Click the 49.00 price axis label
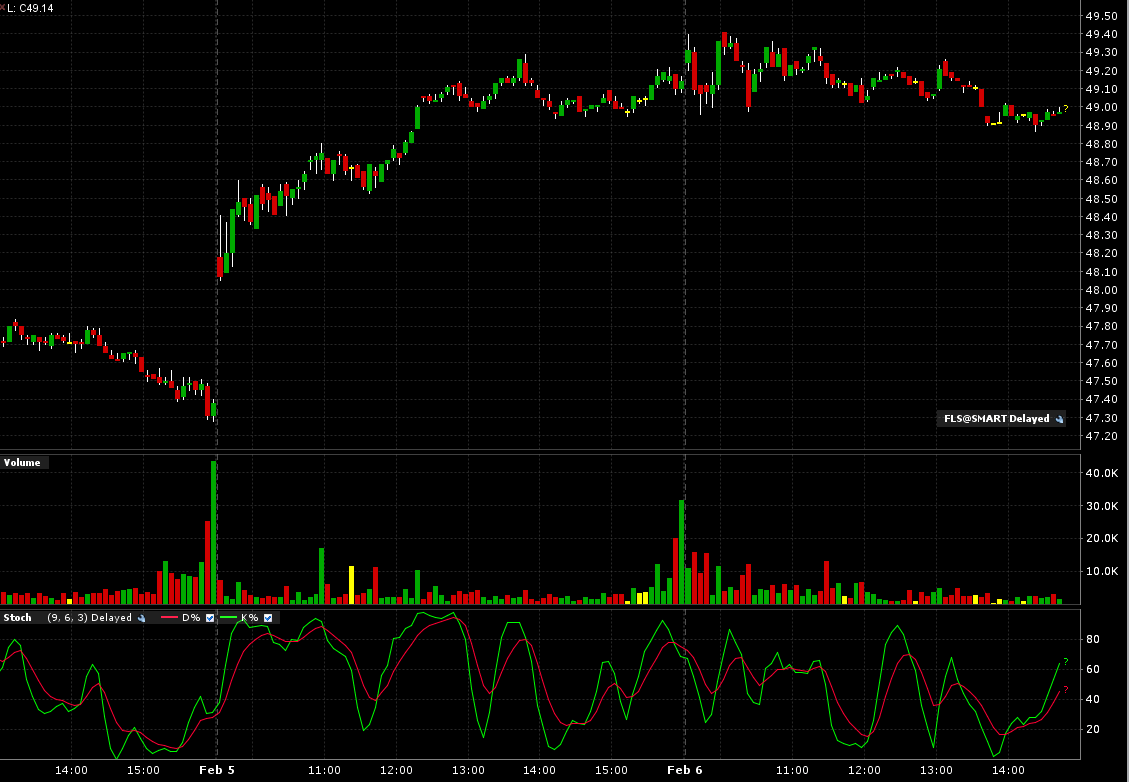 (1102, 107)
